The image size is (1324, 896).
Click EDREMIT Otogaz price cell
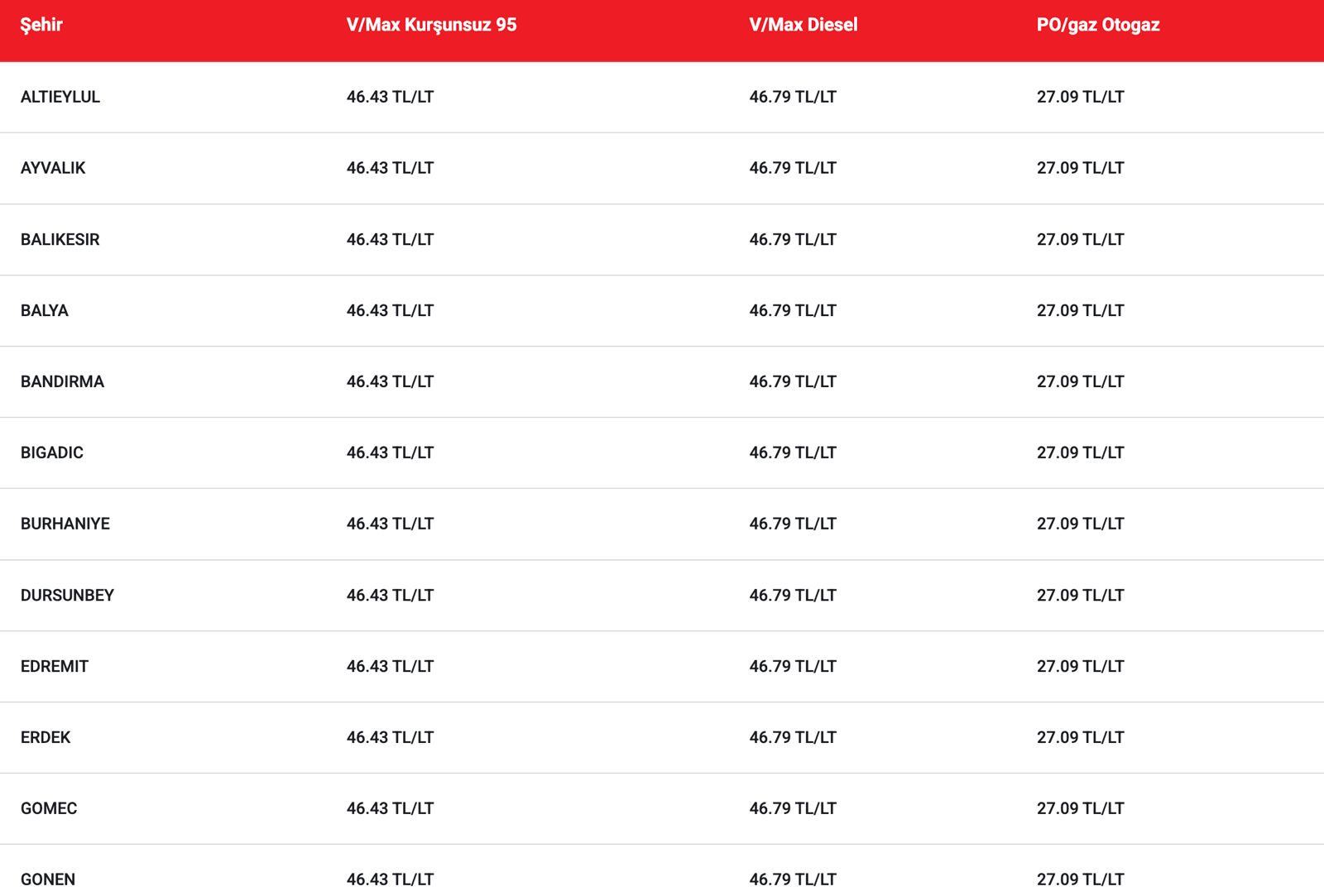(1080, 666)
